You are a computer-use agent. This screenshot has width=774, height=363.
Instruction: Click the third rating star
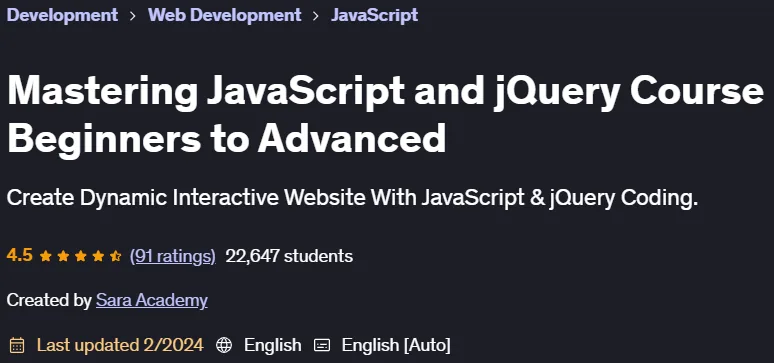[81, 256]
